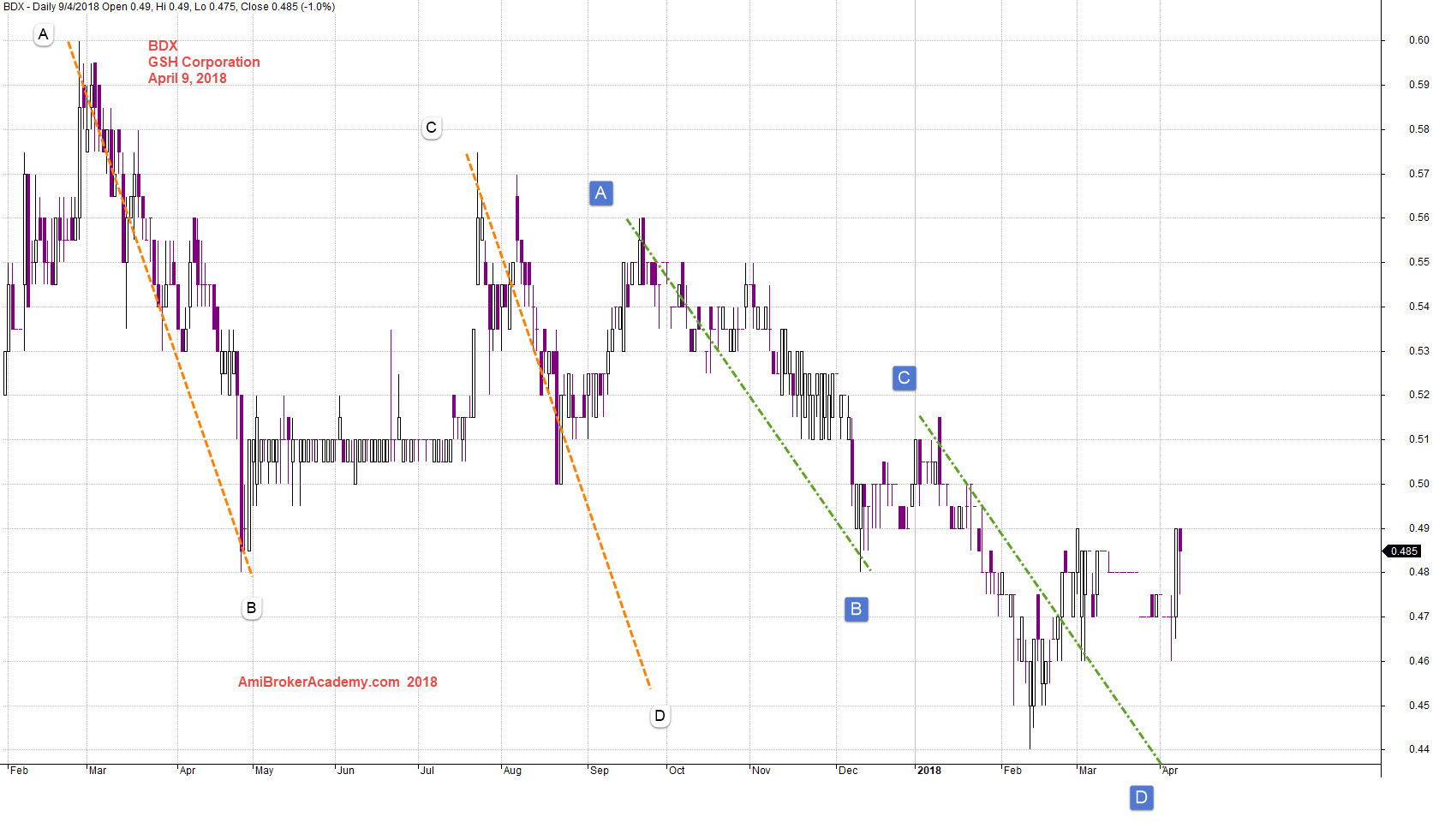Click the 0.49 price axis label
Image resolution: width=1433 pixels, height=840 pixels.
1418,528
